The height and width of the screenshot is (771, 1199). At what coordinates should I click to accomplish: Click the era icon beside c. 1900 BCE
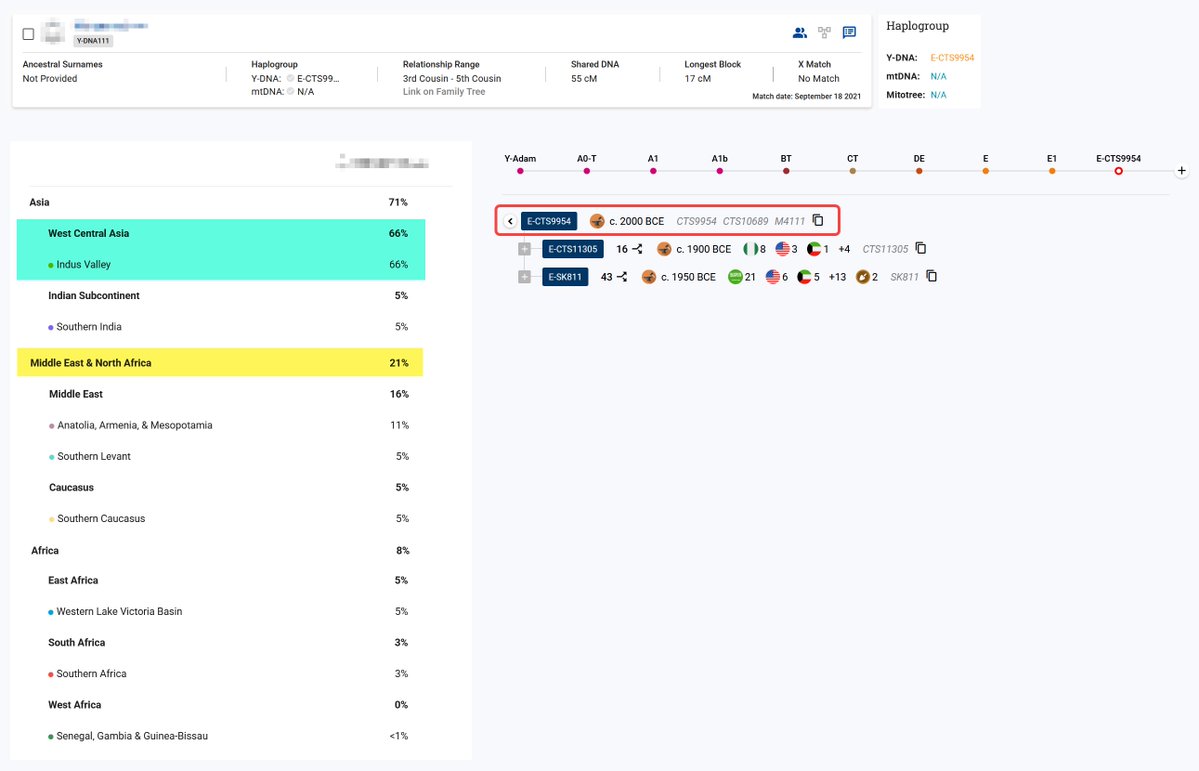pos(664,249)
